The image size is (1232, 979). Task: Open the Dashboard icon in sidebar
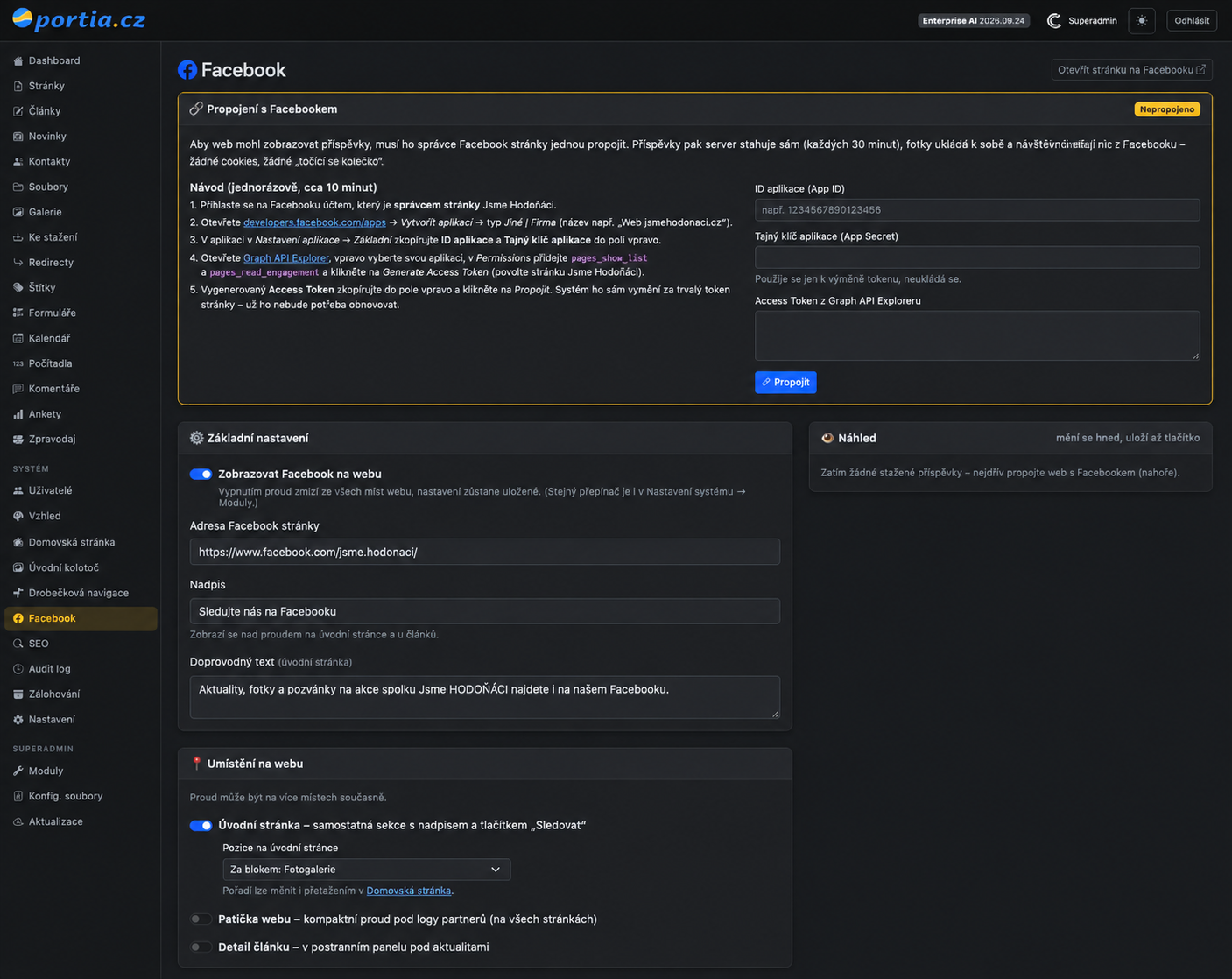click(18, 61)
